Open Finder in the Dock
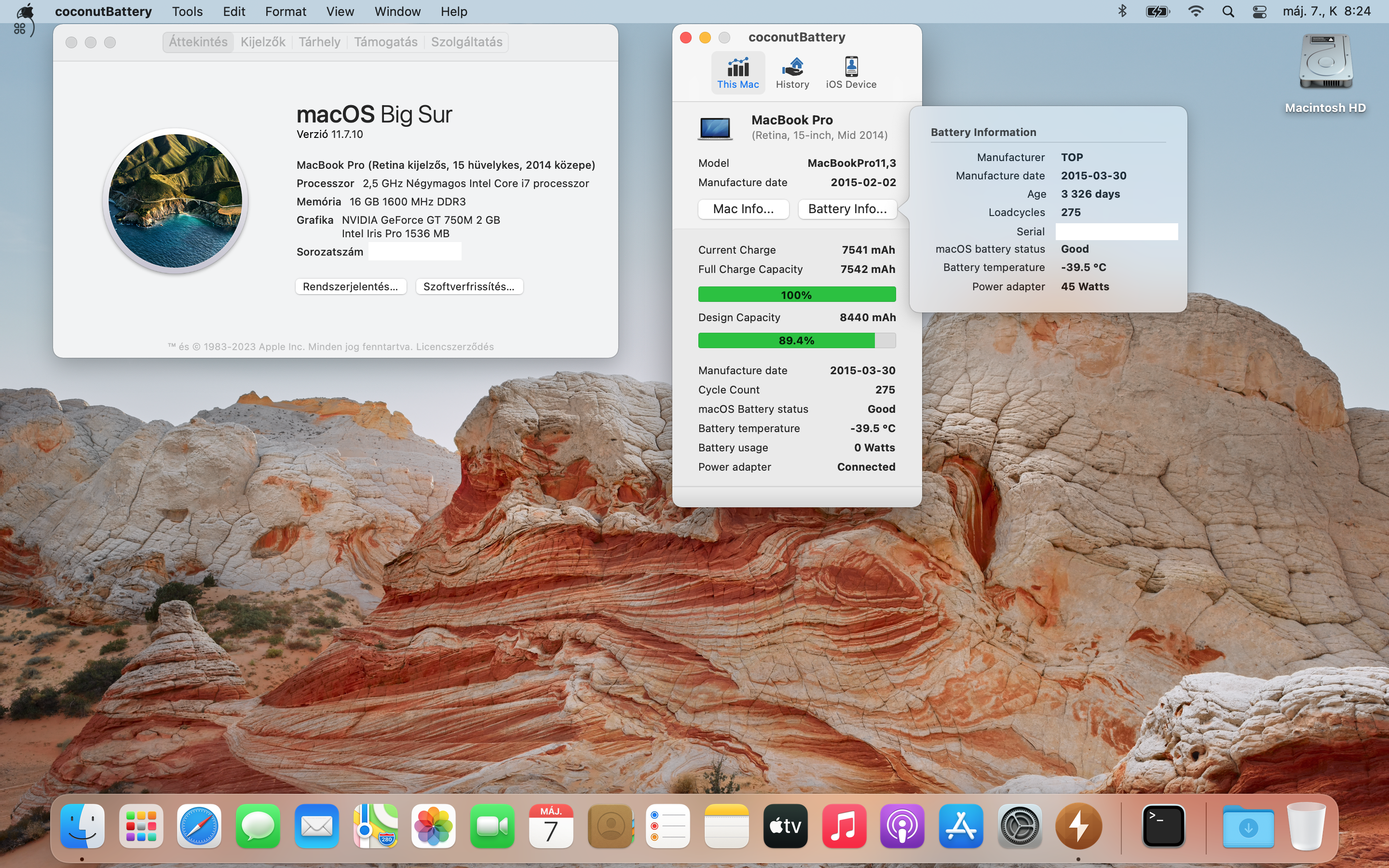Screen dimensions: 1389x868 (x=82, y=826)
